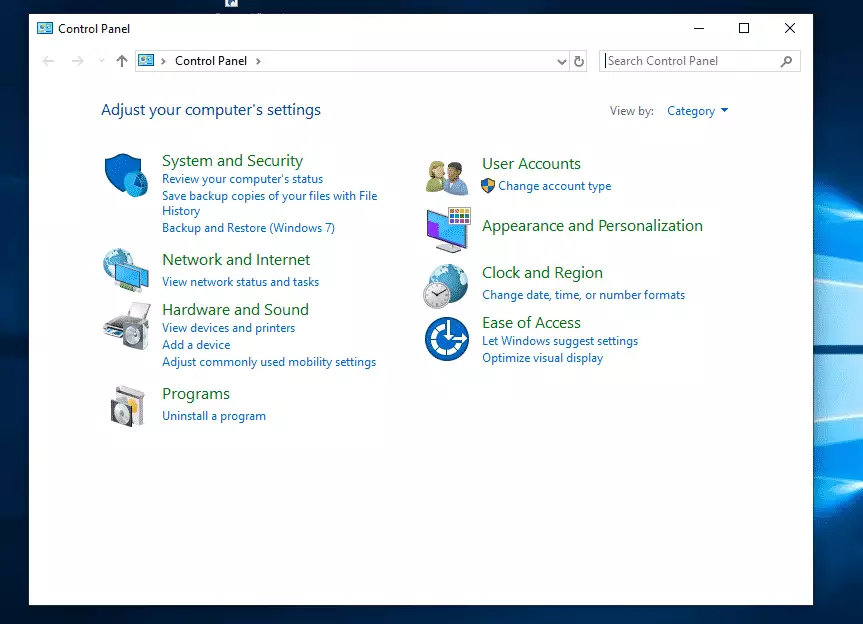Open View devices and printers
Screen dimensions: 863x624
pyautogui.click(x=228, y=328)
